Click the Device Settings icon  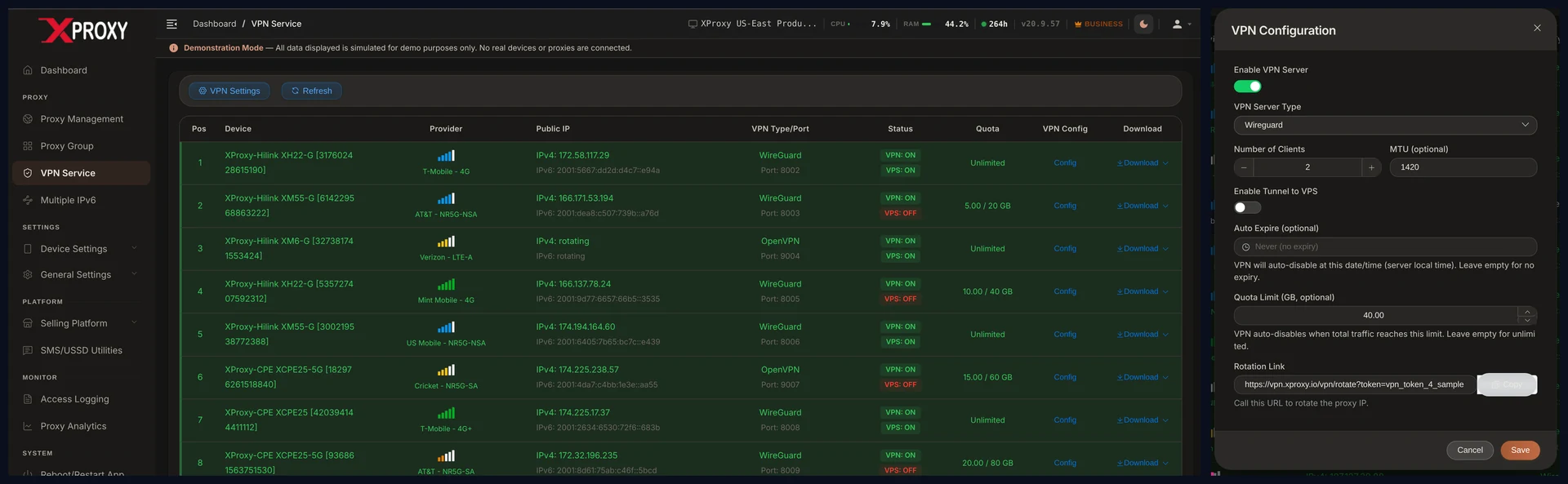point(28,249)
